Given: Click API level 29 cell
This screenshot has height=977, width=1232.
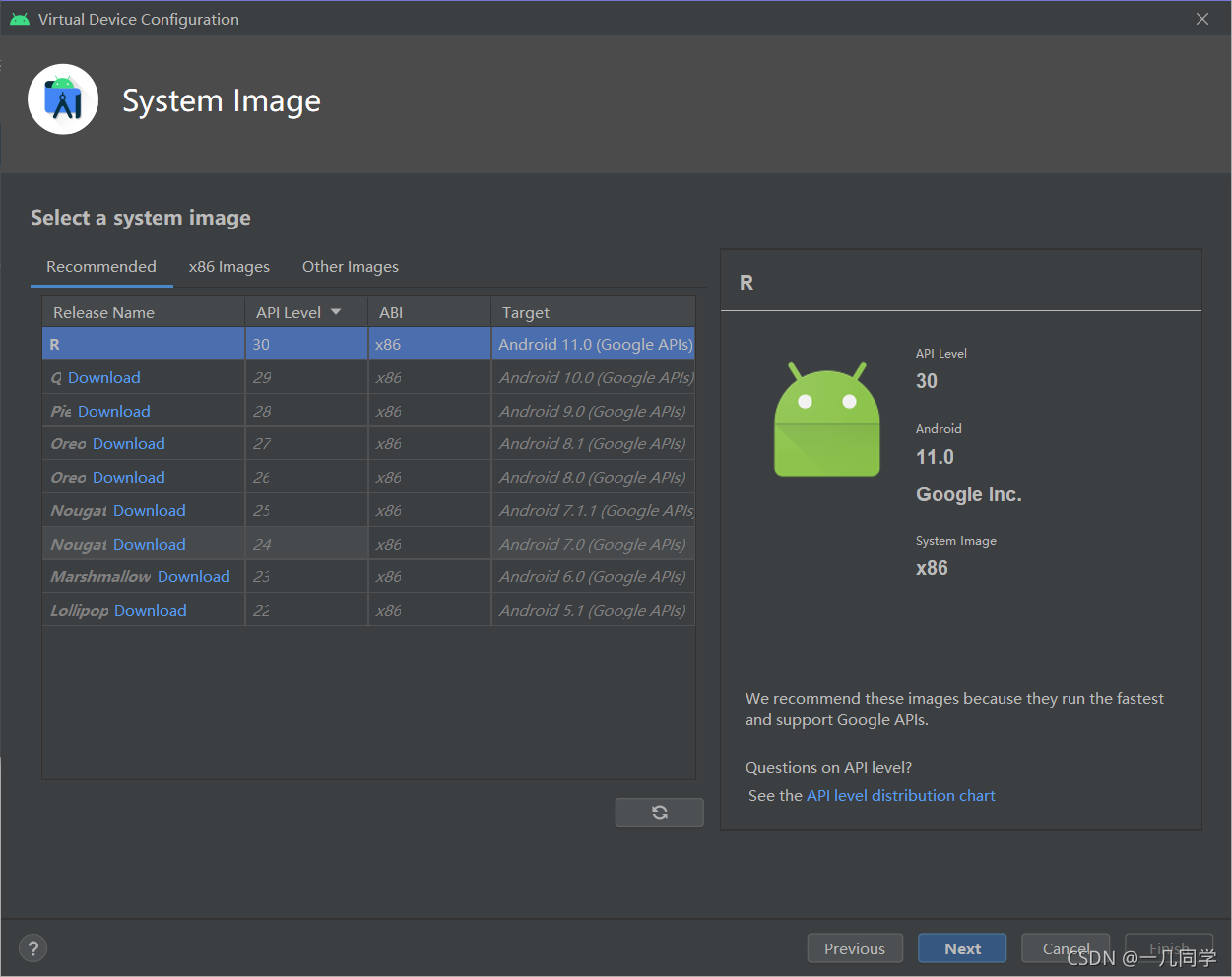Looking at the screenshot, I should pos(306,378).
